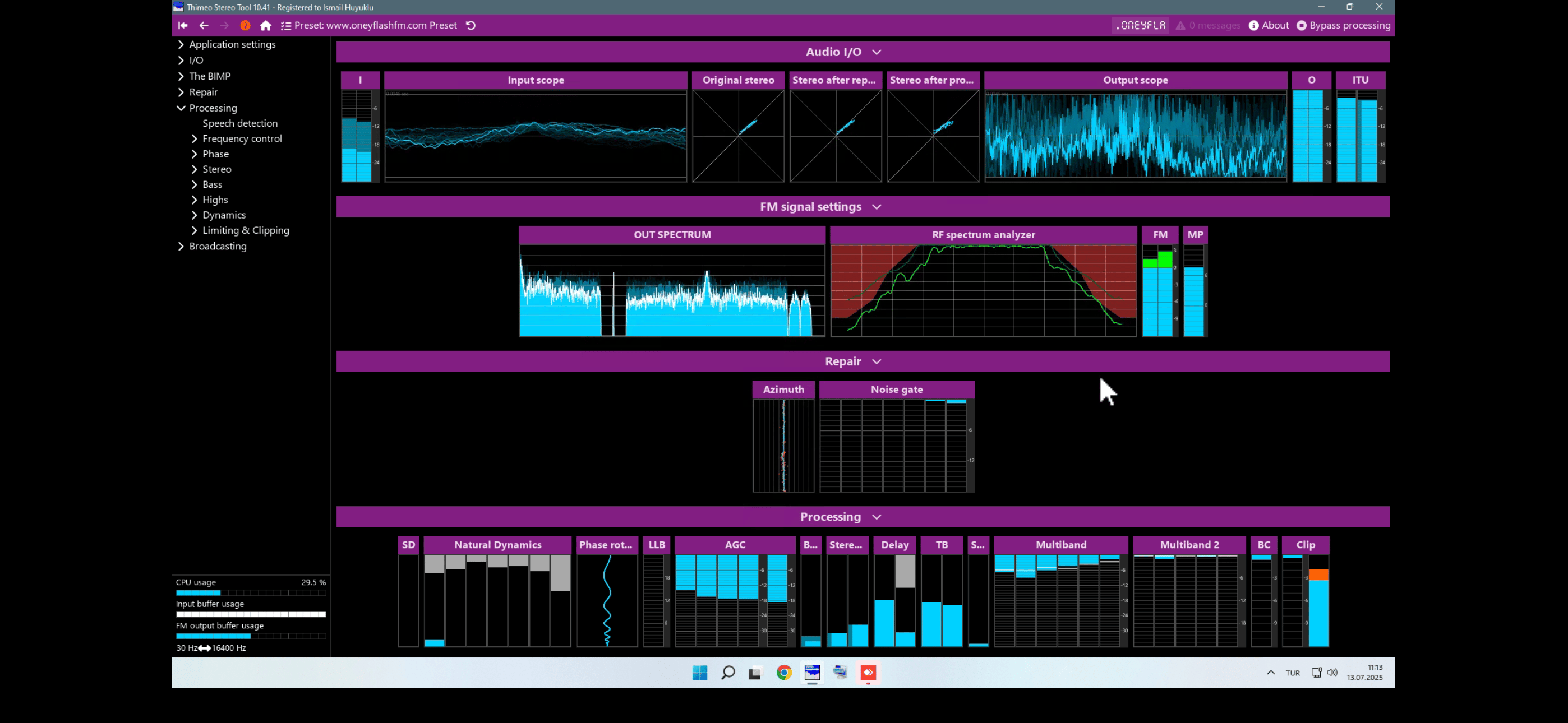1568x723 pixels.
Task: Open the About info icon
Action: pos(1253,26)
